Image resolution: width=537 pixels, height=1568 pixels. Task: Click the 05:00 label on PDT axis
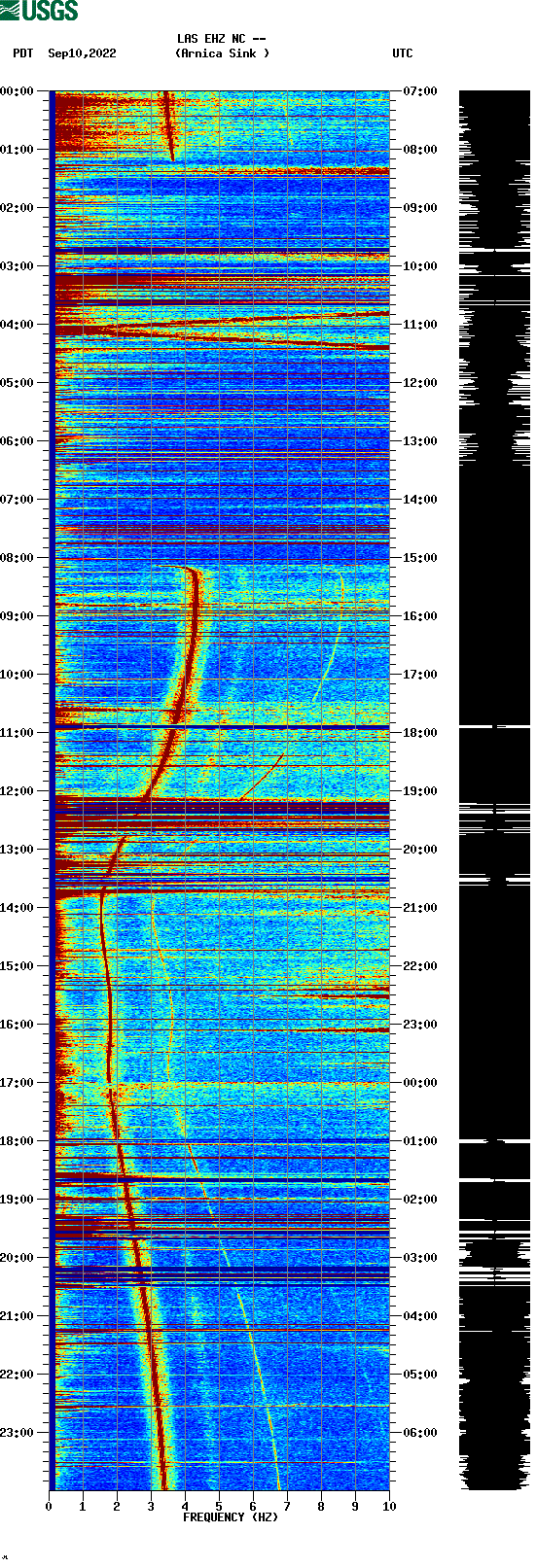click(18, 383)
